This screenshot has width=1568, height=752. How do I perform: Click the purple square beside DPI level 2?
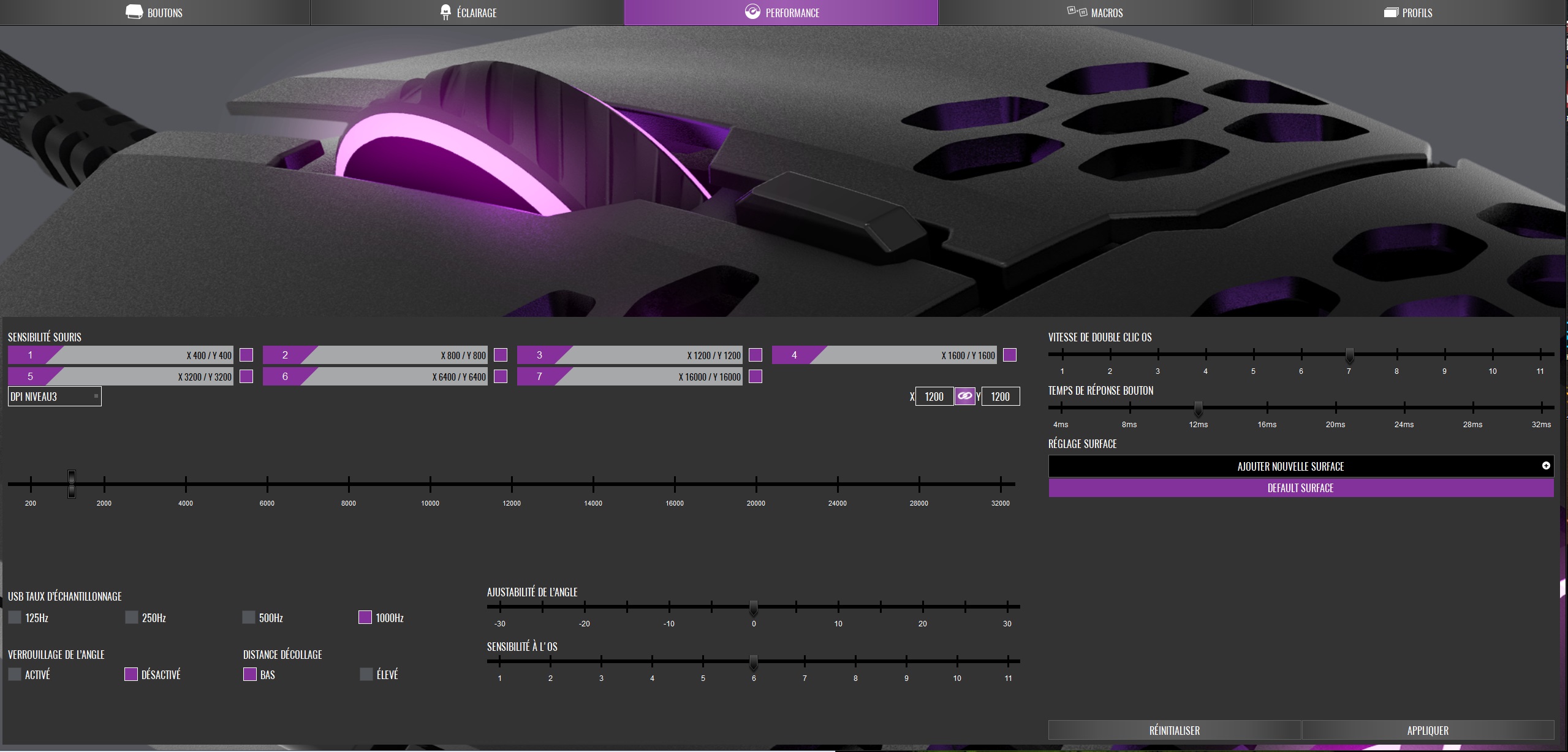coord(501,355)
